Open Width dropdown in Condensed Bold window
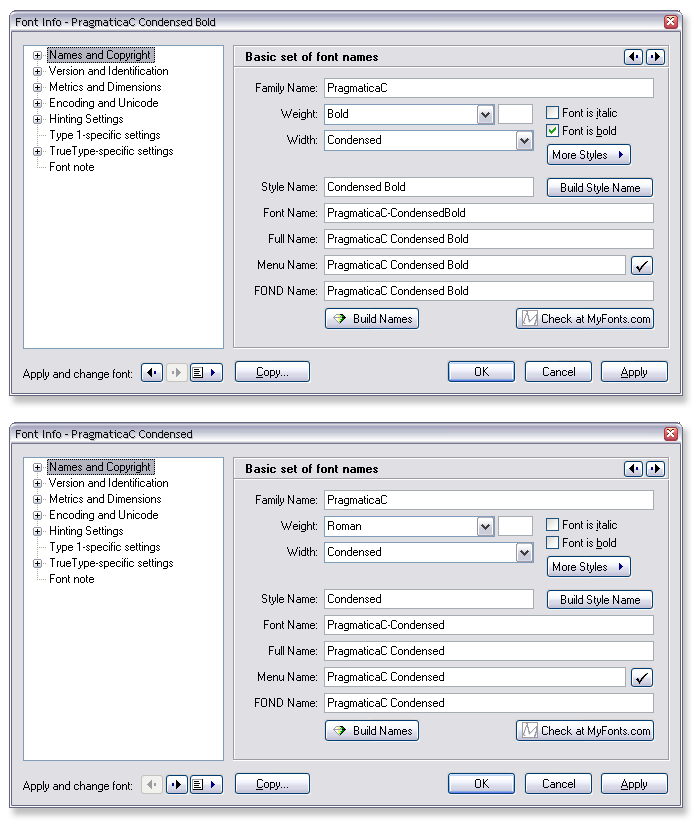The height and width of the screenshot is (828, 699). (x=524, y=140)
